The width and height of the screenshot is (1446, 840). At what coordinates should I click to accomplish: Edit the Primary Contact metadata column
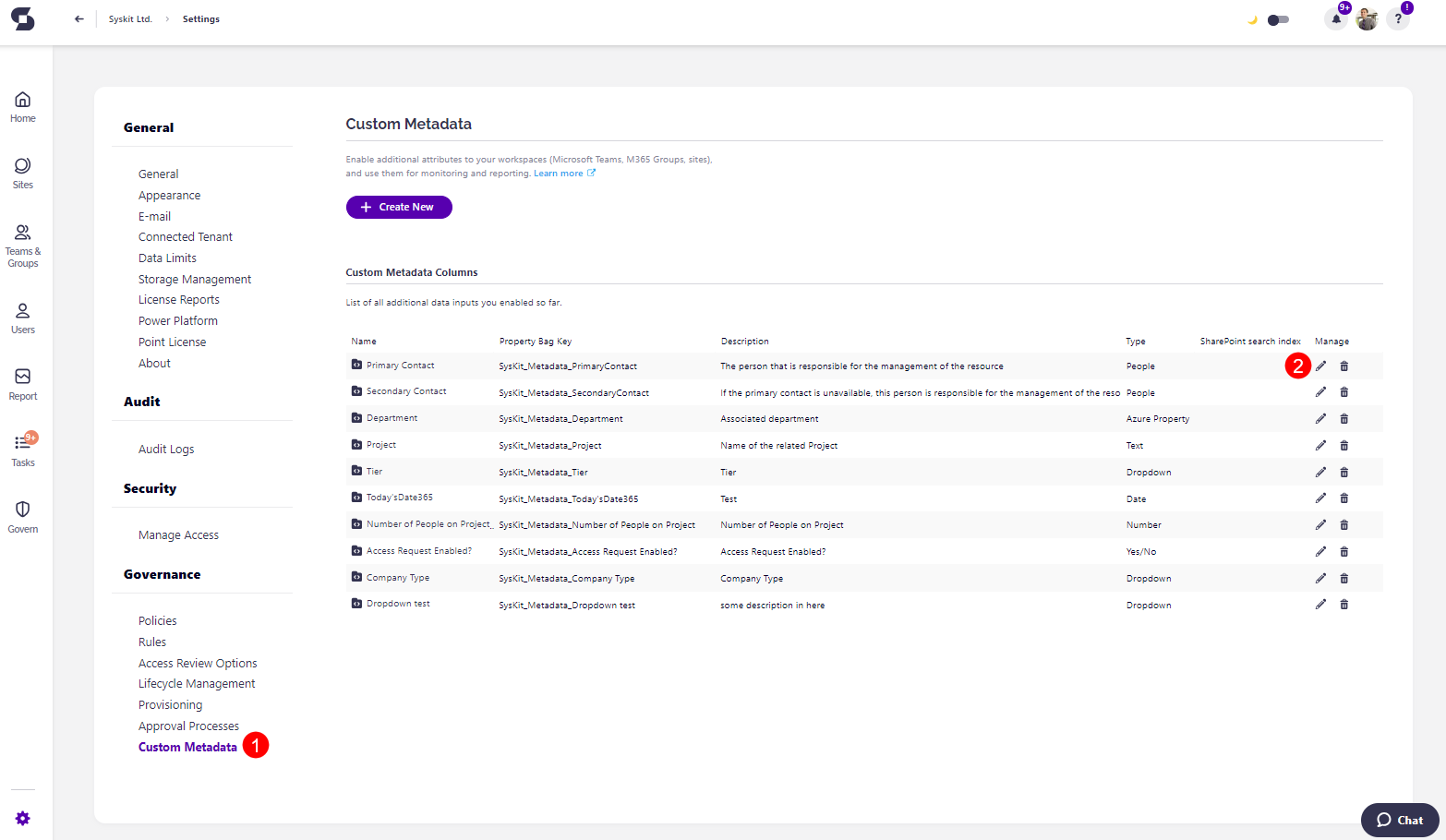coord(1320,366)
